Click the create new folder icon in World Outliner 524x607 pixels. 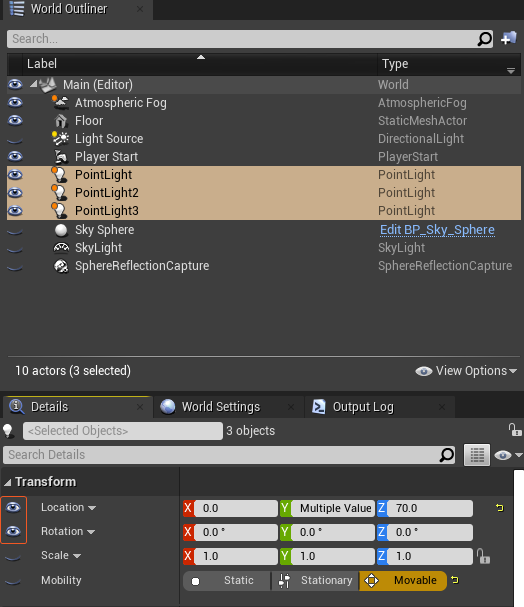point(509,38)
